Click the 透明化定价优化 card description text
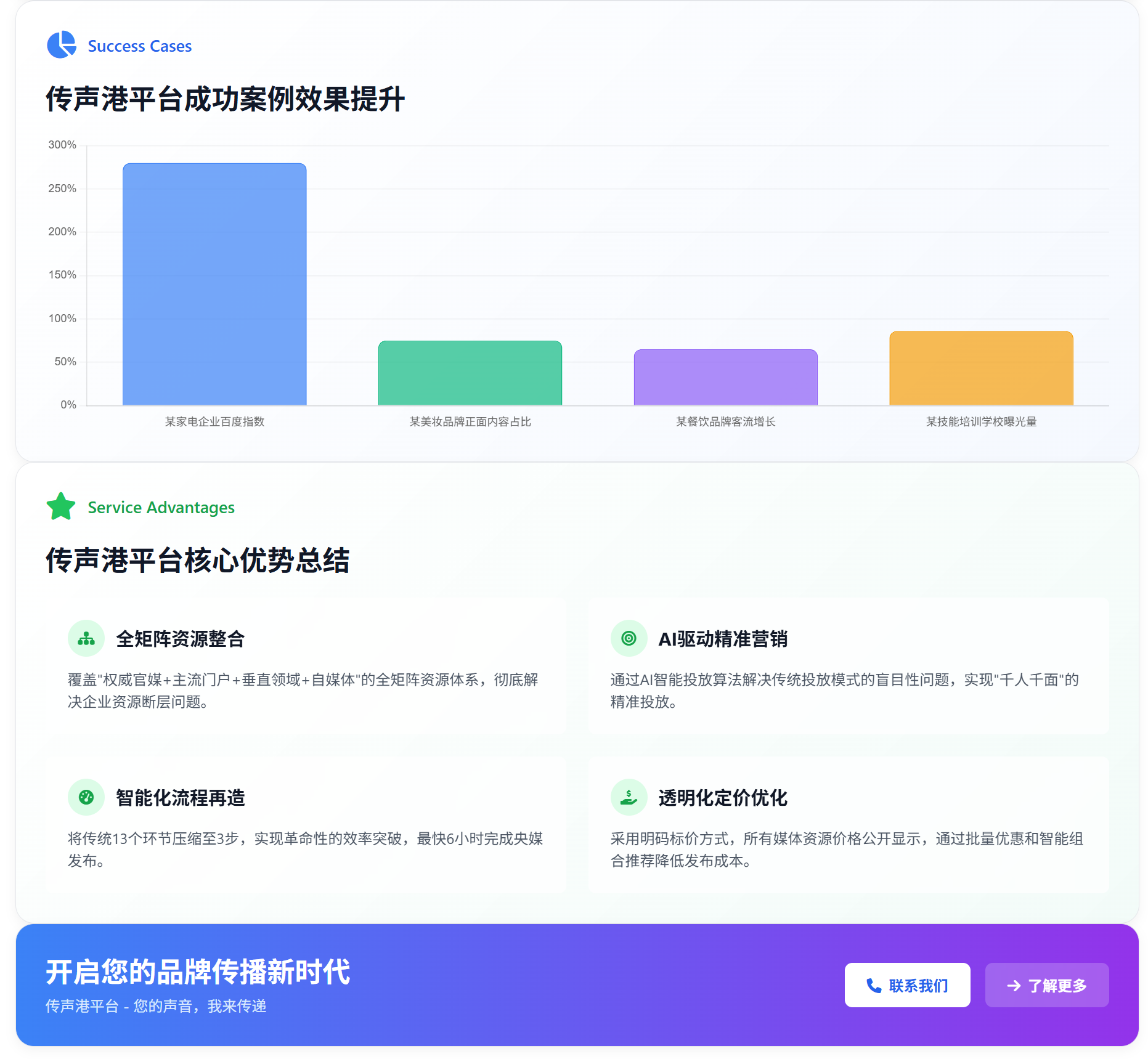Screen dimensions: 1148x1059 point(847,850)
